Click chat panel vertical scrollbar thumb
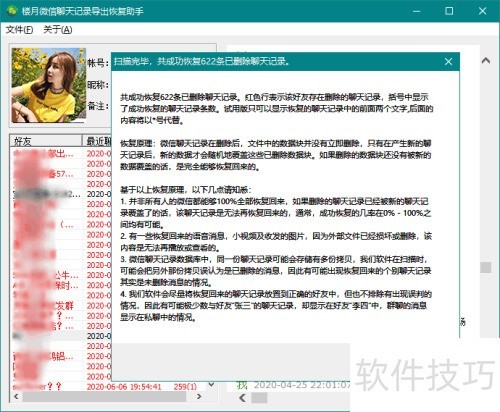Screen dimensions: 500x412 486,267
